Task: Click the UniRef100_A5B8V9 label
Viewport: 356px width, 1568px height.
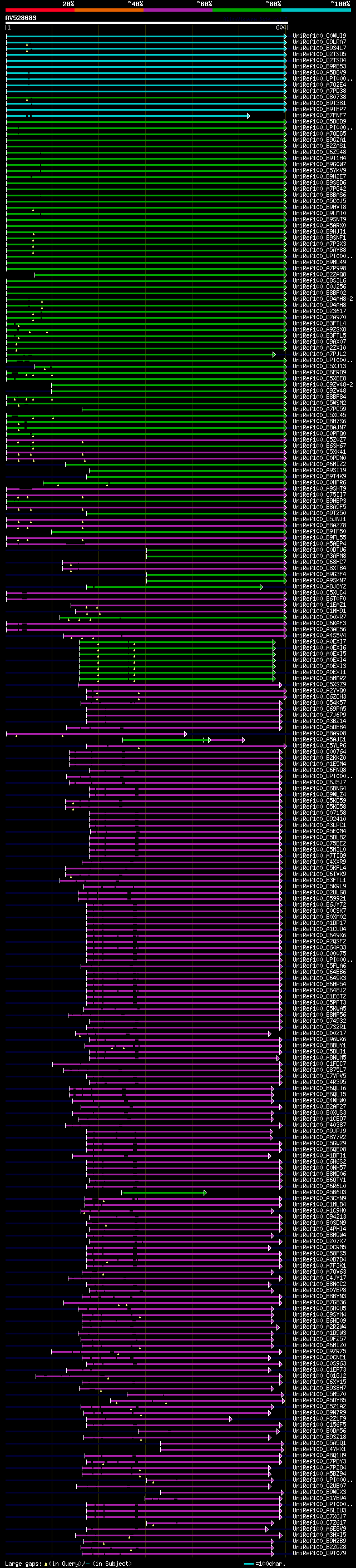Action: pyautogui.click(x=319, y=73)
